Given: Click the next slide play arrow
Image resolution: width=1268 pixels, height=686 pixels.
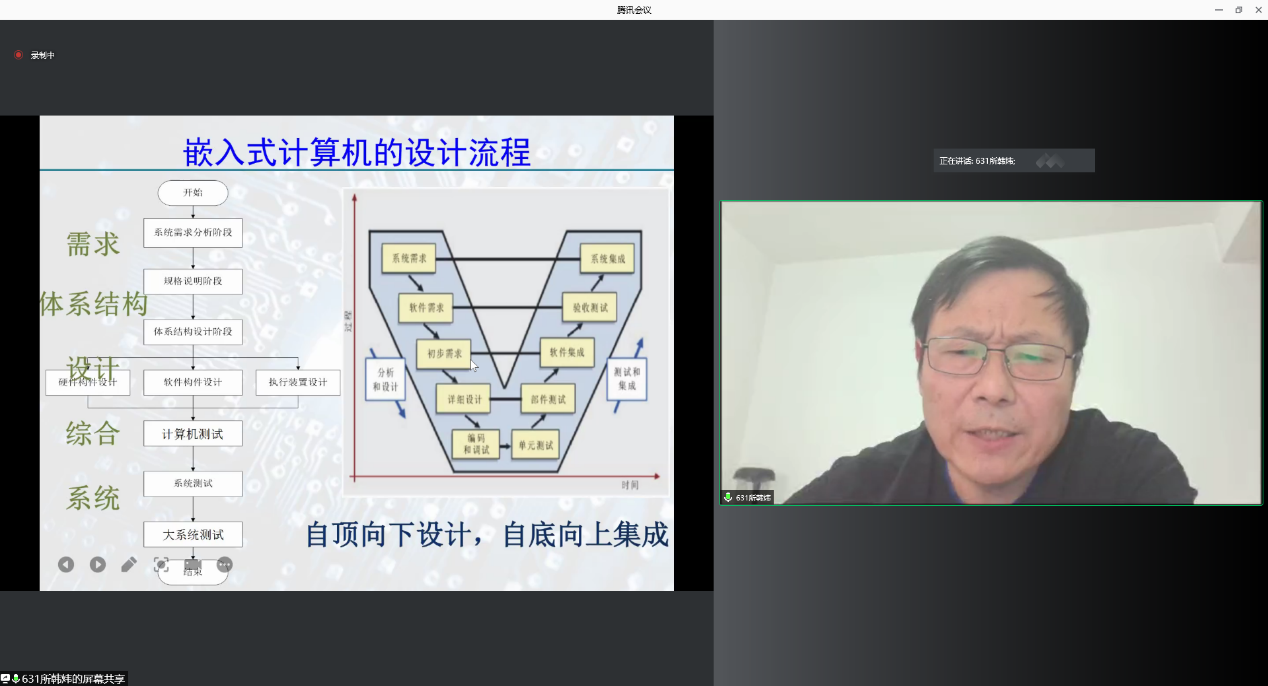Looking at the screenshot, I should 97,564.
